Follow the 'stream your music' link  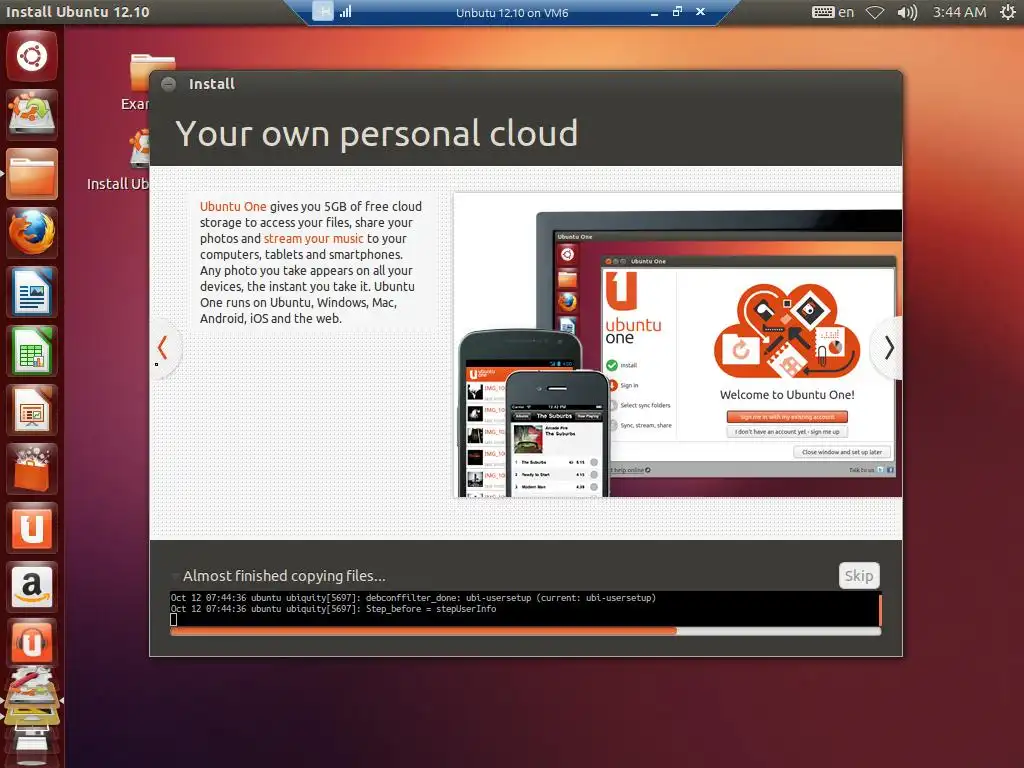tap(313, 238)
